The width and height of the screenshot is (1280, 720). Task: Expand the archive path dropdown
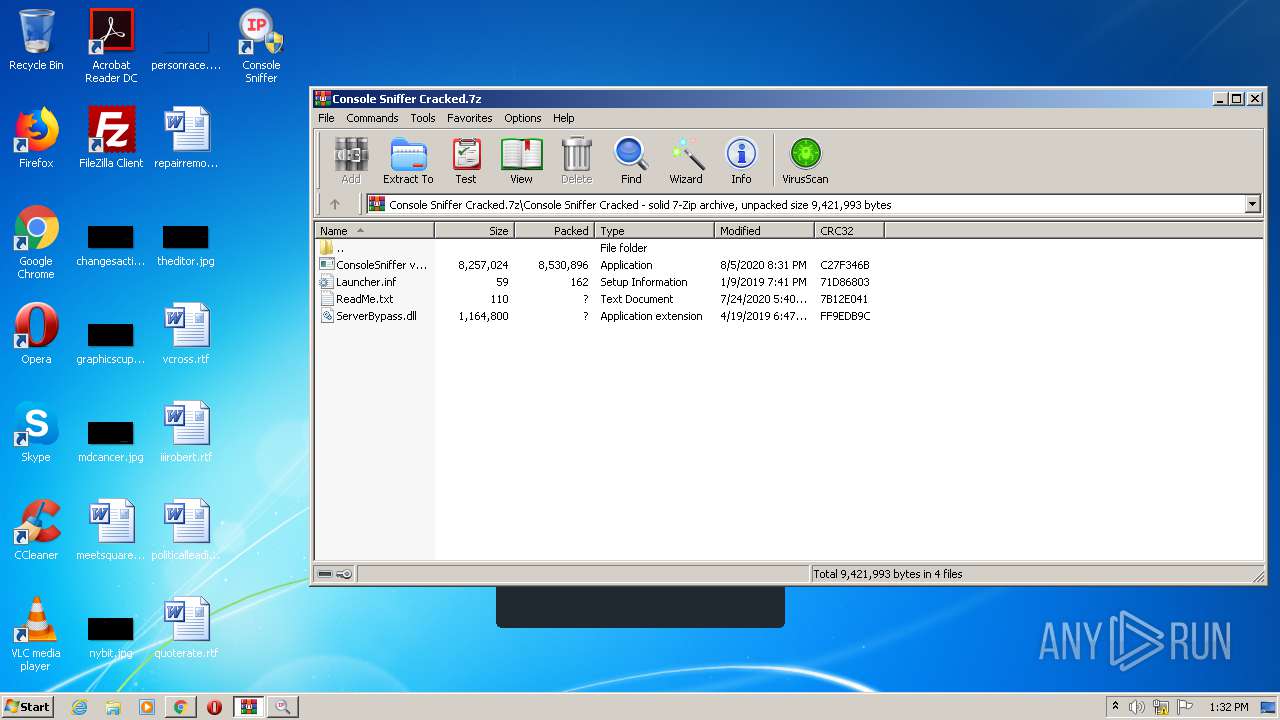coord(1253,204)
